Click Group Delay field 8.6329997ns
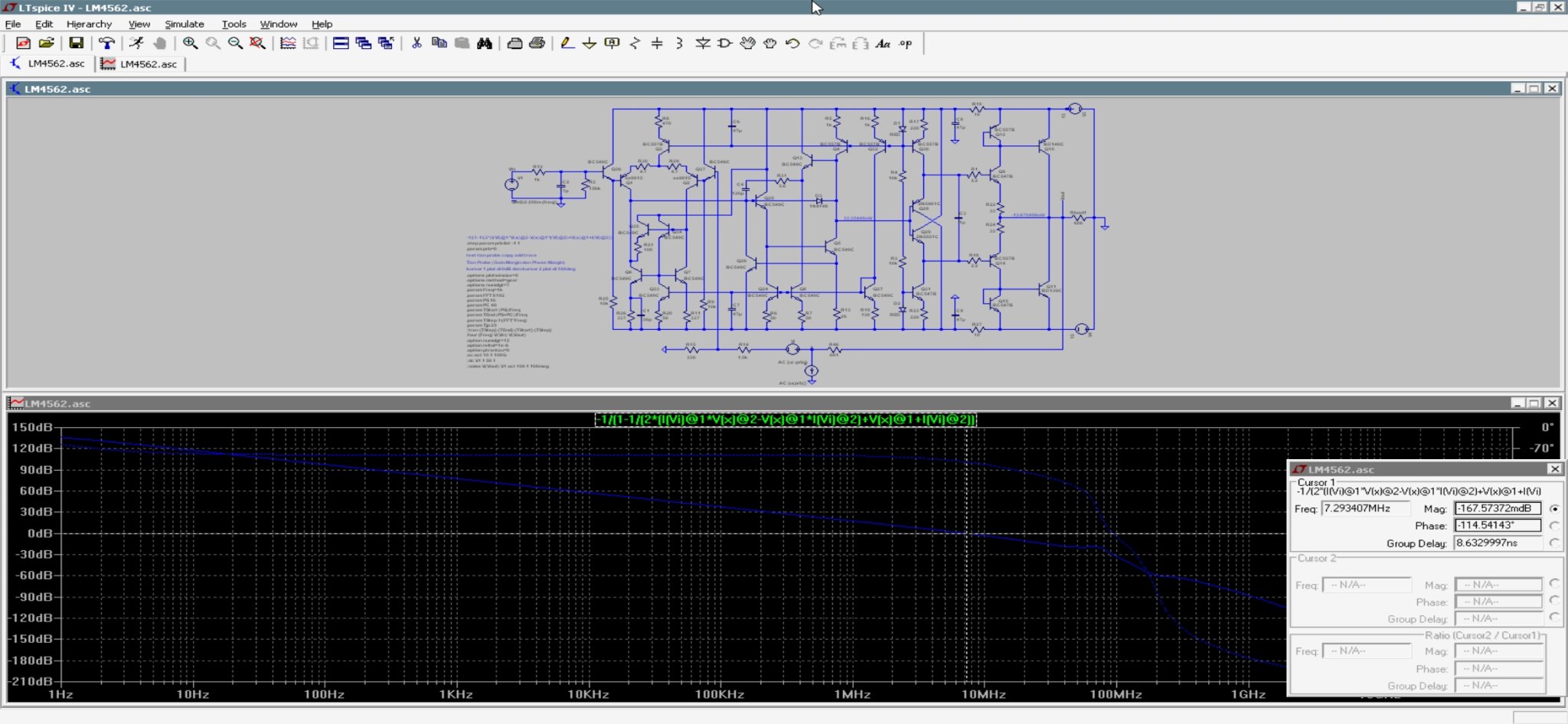 pos(1498,543)
